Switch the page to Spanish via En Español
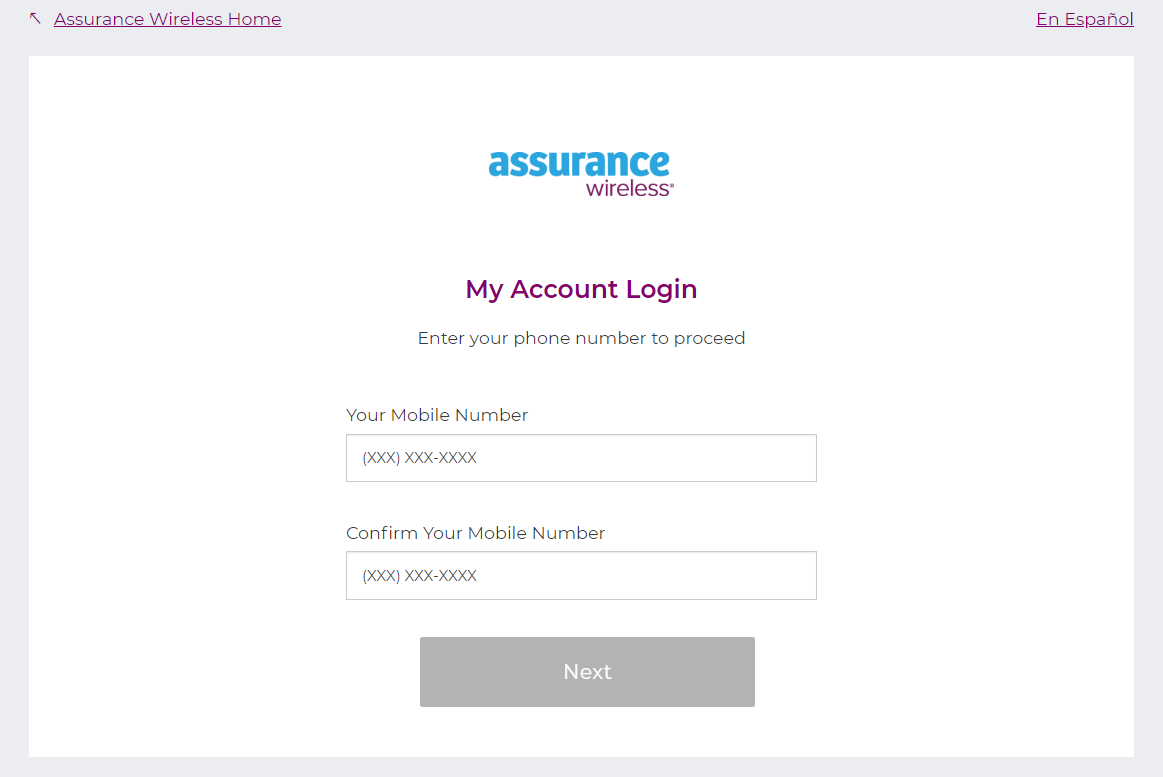The image size is (1163, 777). [x=1085, y=18]
